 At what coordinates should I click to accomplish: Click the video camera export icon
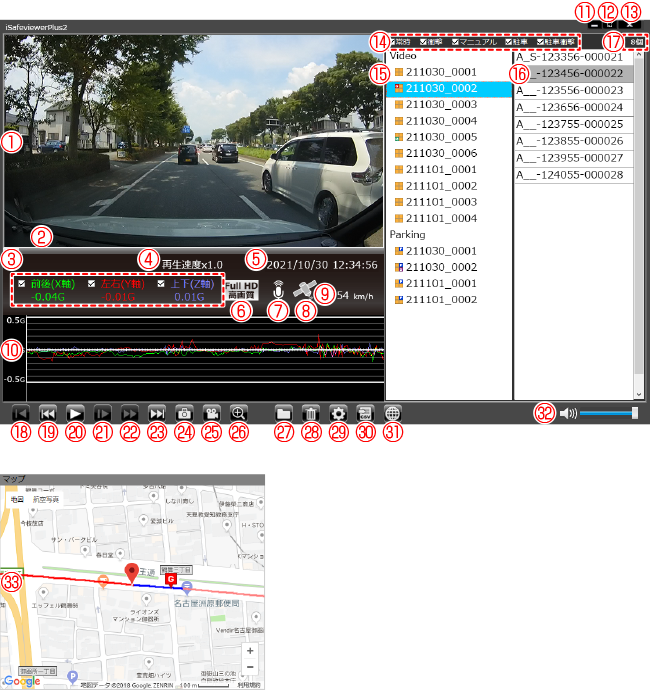tap(212, 414)
